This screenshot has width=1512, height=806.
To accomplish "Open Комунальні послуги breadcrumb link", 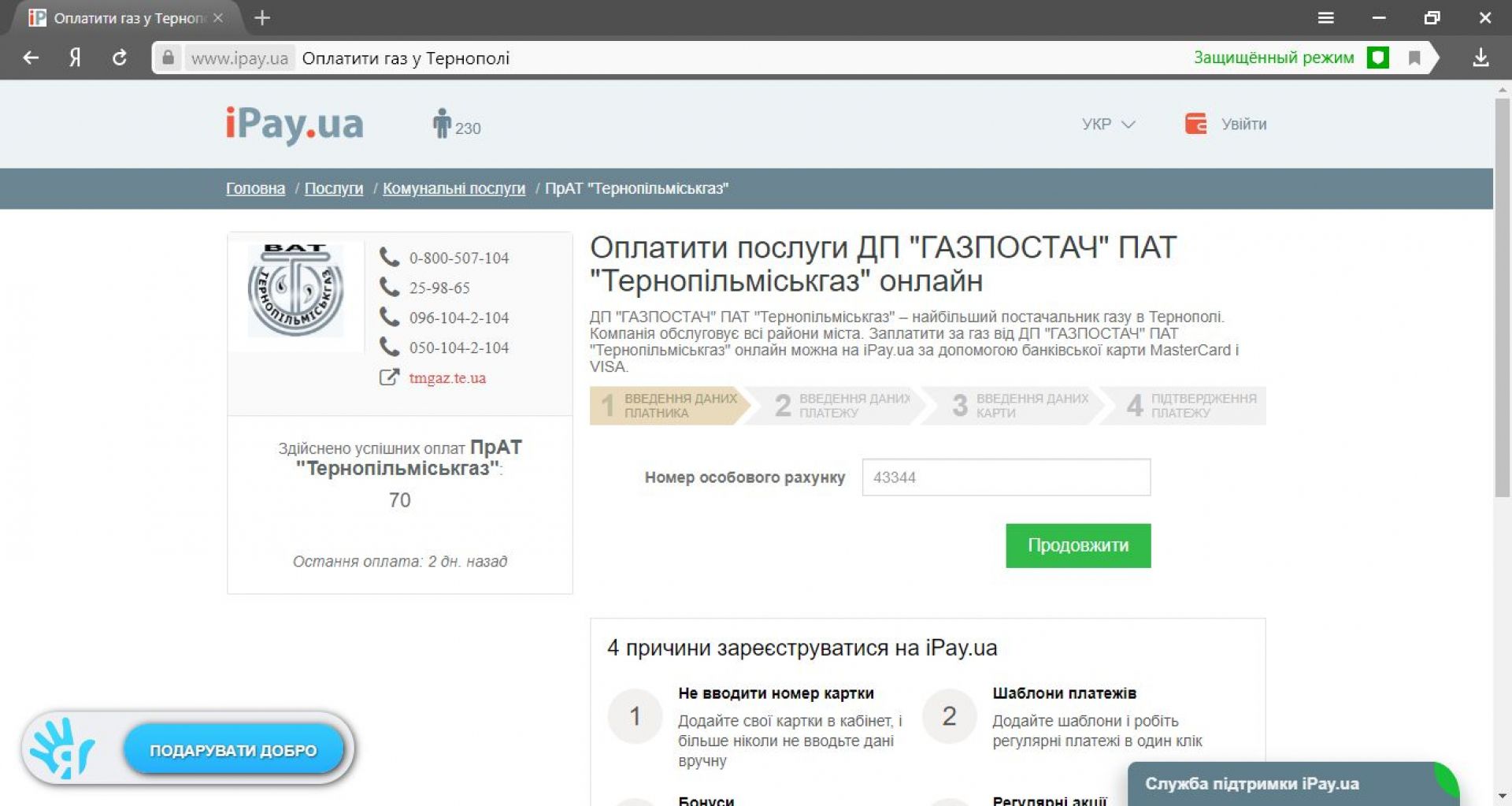I will pos(454,188).
